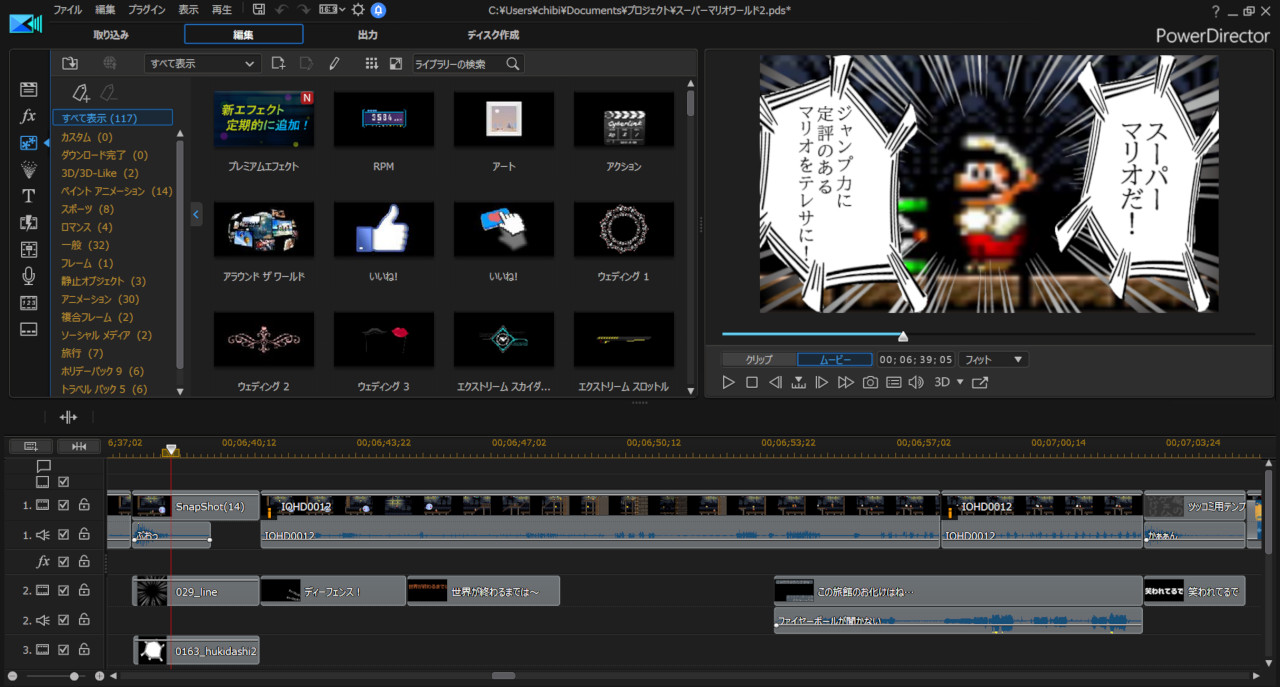Take a snapshot with the camera icon
Image resolution: width=1280 pixels, height=687 pixels.
pyautogui.click(x=871, y=382)
